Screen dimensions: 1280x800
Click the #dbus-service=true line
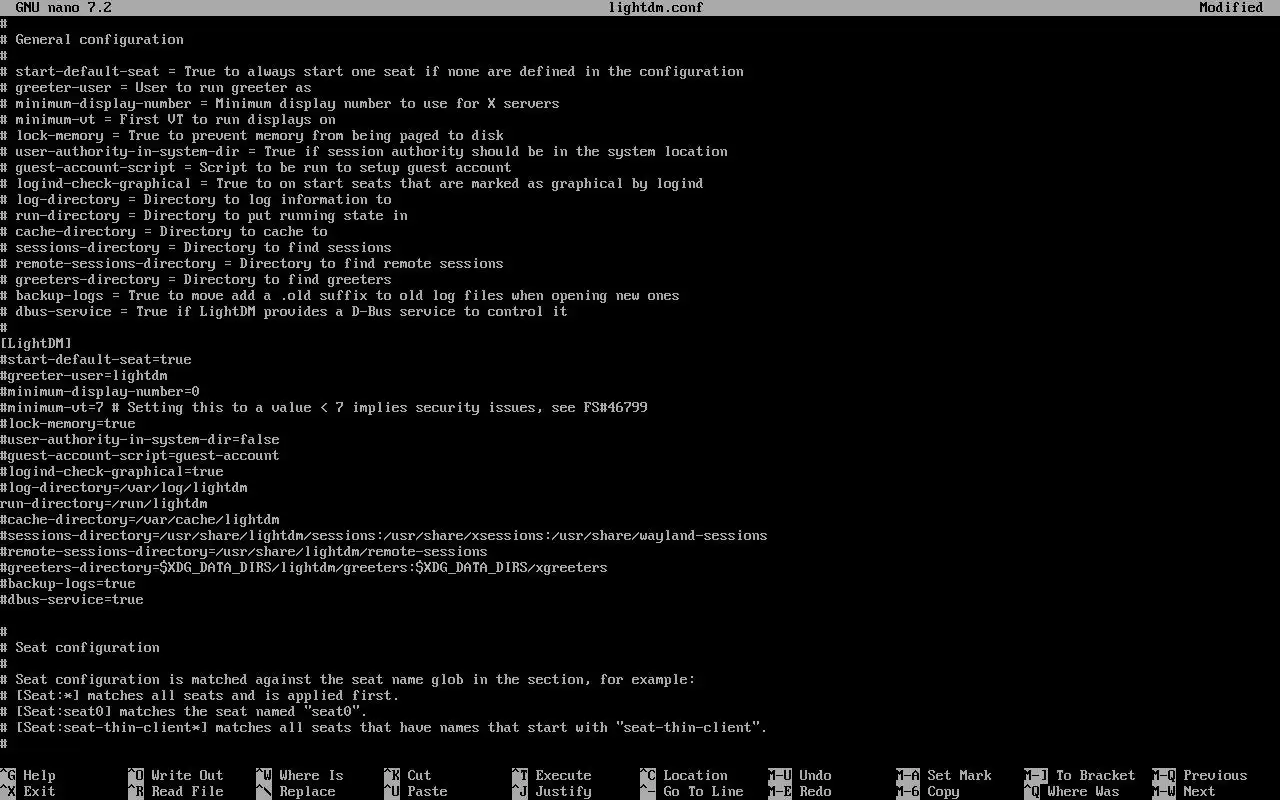point(72,599)
